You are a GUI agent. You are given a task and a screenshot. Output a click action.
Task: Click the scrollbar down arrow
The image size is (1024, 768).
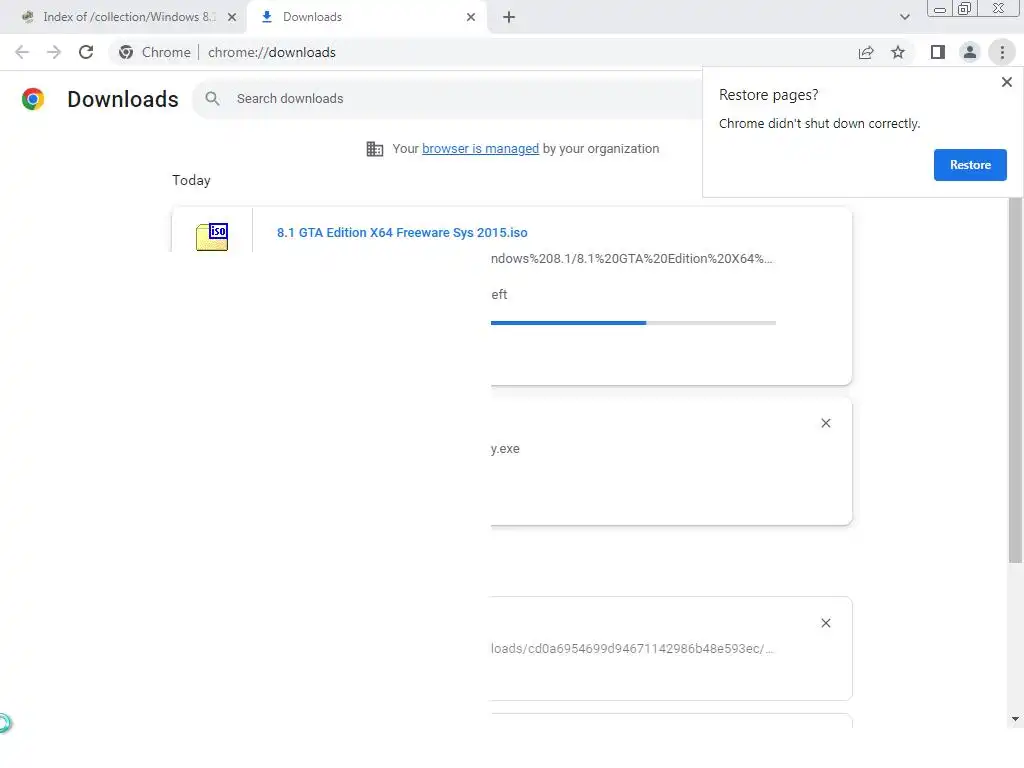click(x=1015, y=719)
